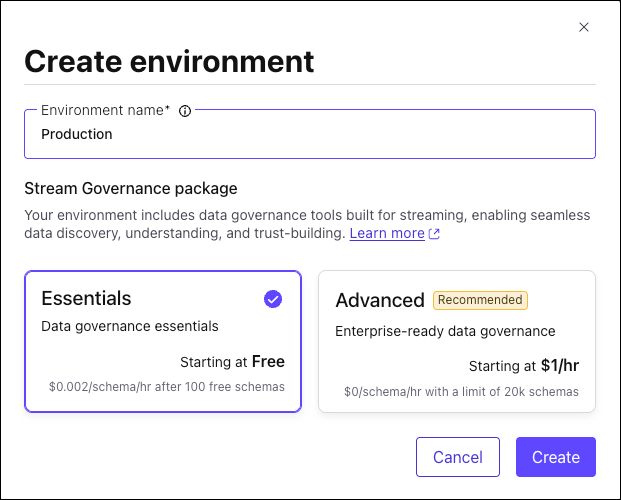Close the Create environment dialog
621x500 pixels.
[x=584, y=27]
